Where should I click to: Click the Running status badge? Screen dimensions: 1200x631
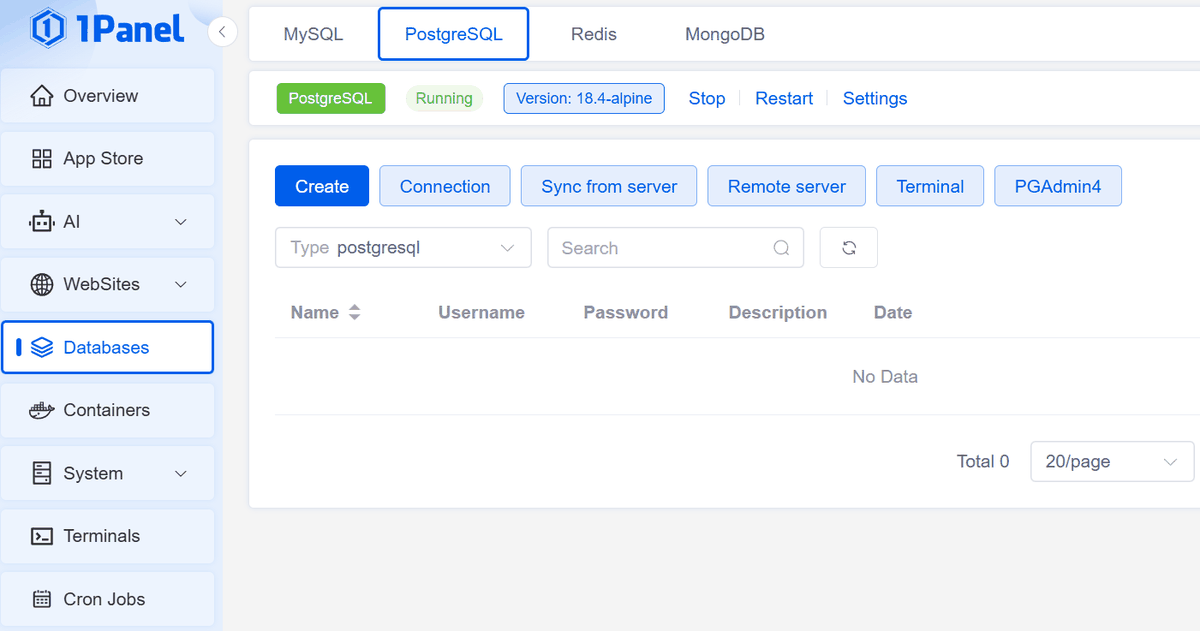click(x=444, y=98)
